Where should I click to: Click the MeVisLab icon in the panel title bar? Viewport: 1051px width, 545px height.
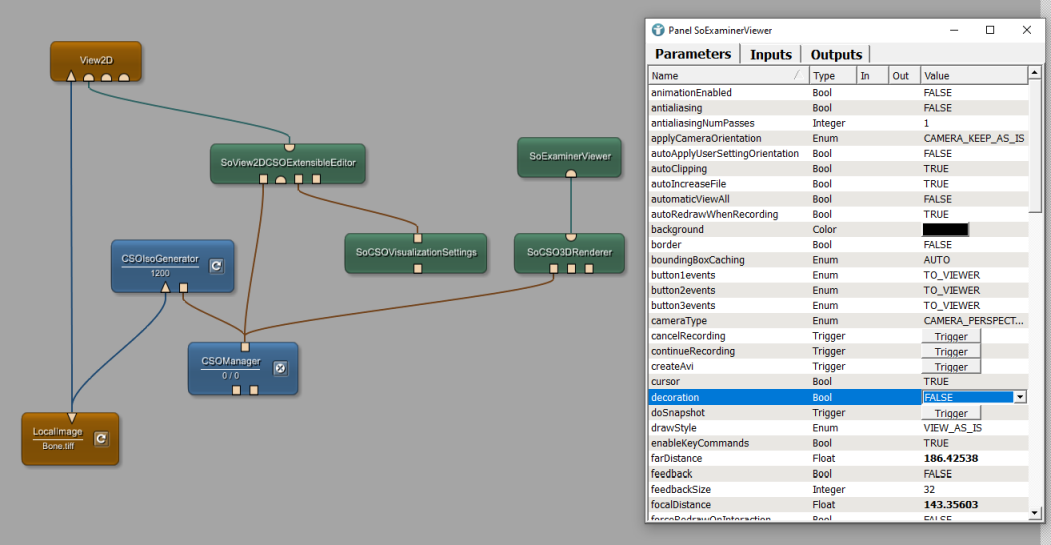click(x=658, y=30)
